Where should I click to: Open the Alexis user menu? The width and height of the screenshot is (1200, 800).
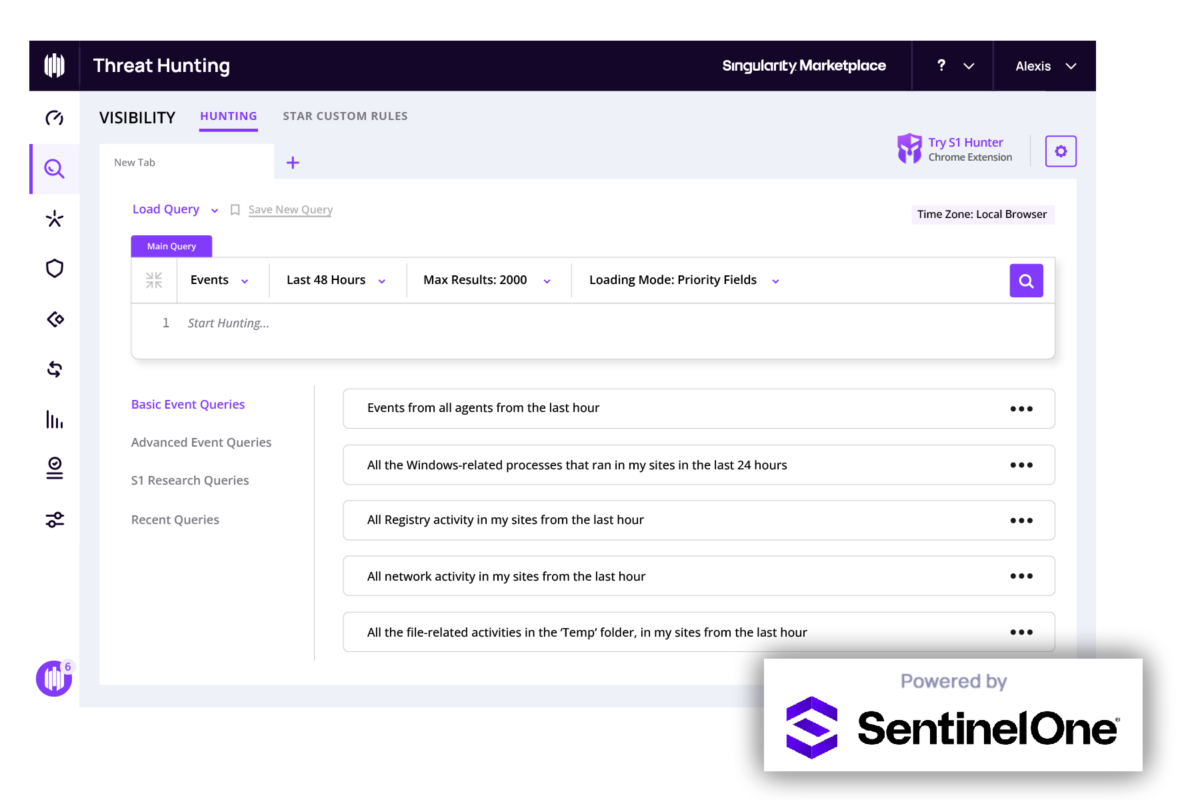[x=1045, y=66]
